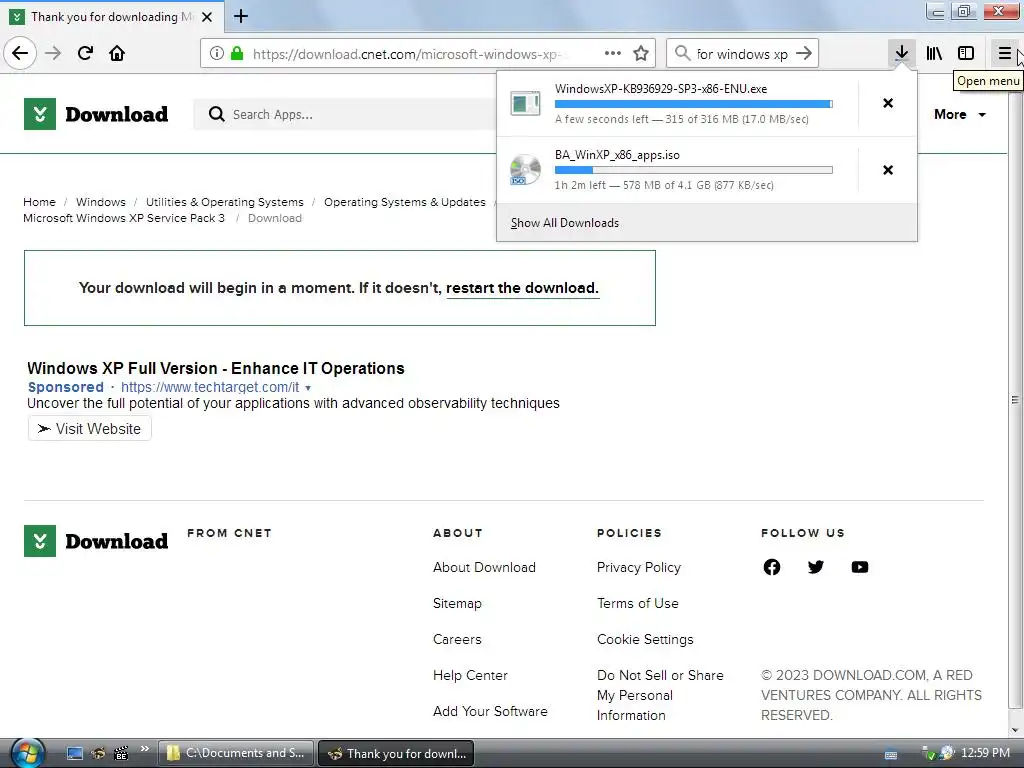Screen dimensions: 1024x768
Task: Open Microsoft Windows XP Service Pack 3 breadcrumb
Action: 124,218
